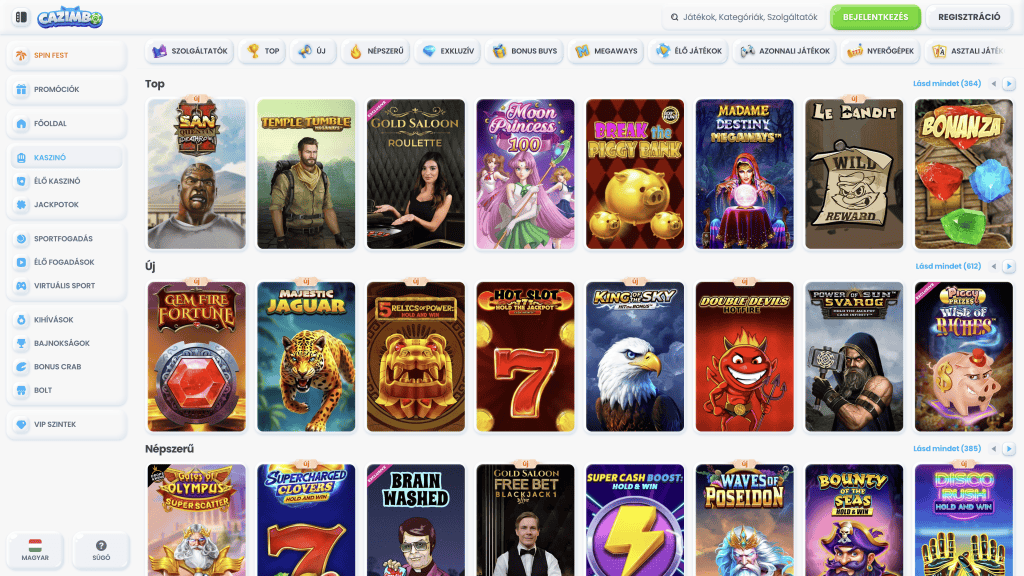Viewport: 1024px width, 576px height.
Task: Select the Szolgáltatók category tab
Action: click(x=190, y=51)
